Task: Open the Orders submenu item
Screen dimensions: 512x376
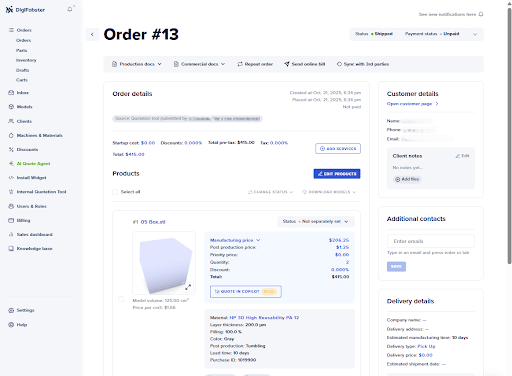Action: (x=23, y=40)
